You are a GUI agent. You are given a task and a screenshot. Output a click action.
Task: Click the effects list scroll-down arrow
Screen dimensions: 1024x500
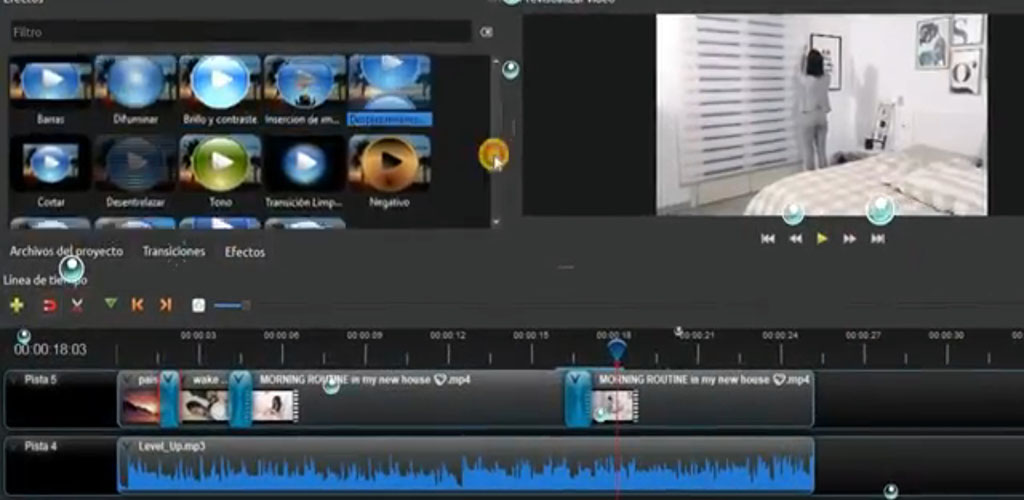point(496,222)
